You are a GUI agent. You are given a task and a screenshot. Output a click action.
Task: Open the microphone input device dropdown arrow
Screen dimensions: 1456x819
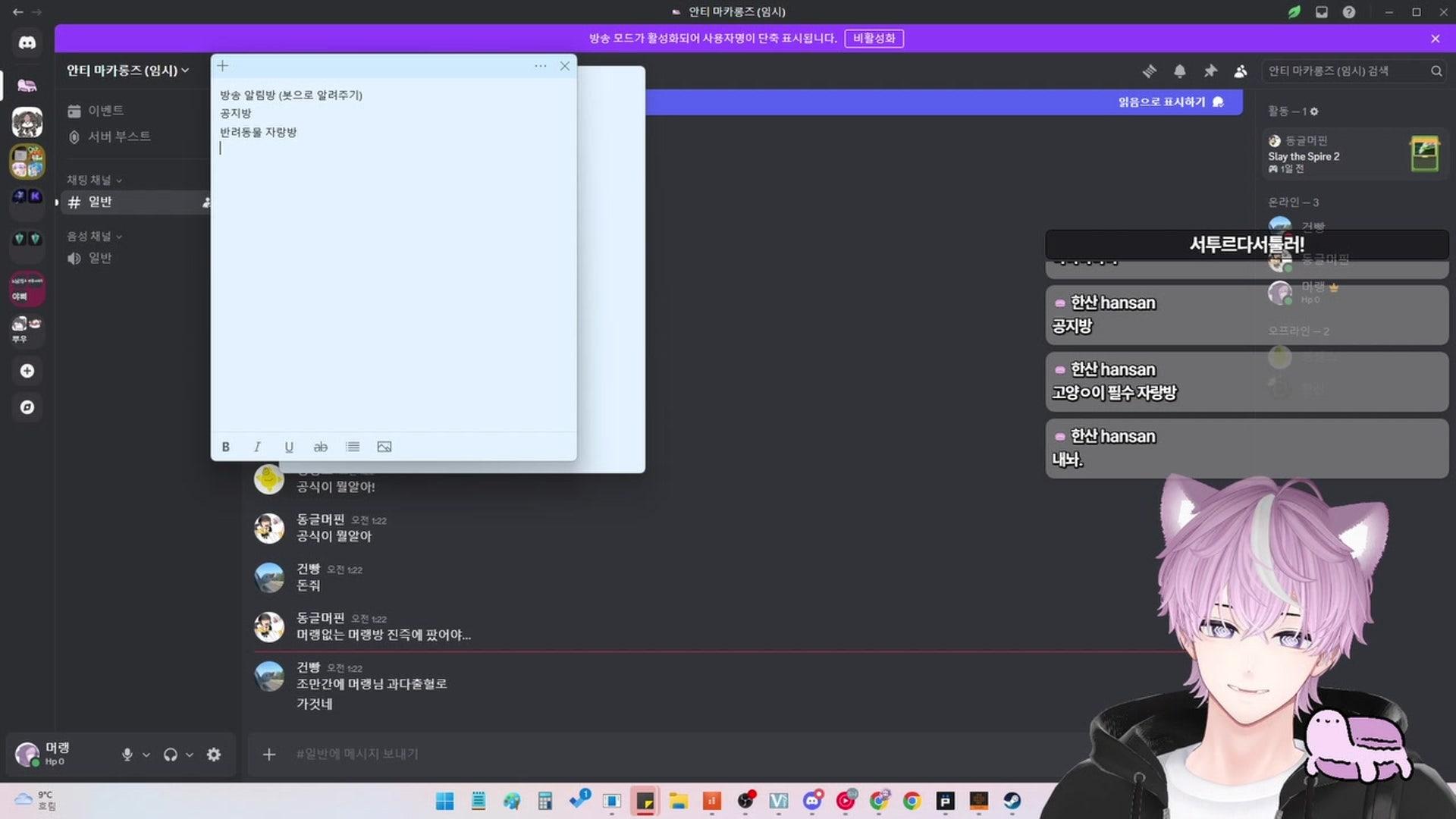pos(146,755)
